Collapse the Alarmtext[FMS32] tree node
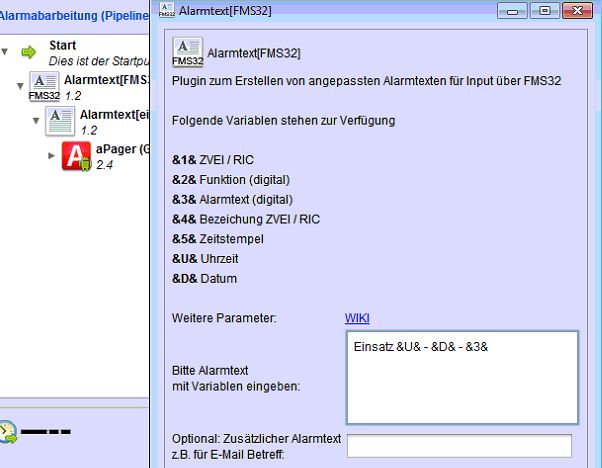Image resolution: width=602 pixels, height=468 pixels. [x=20, y=87]
